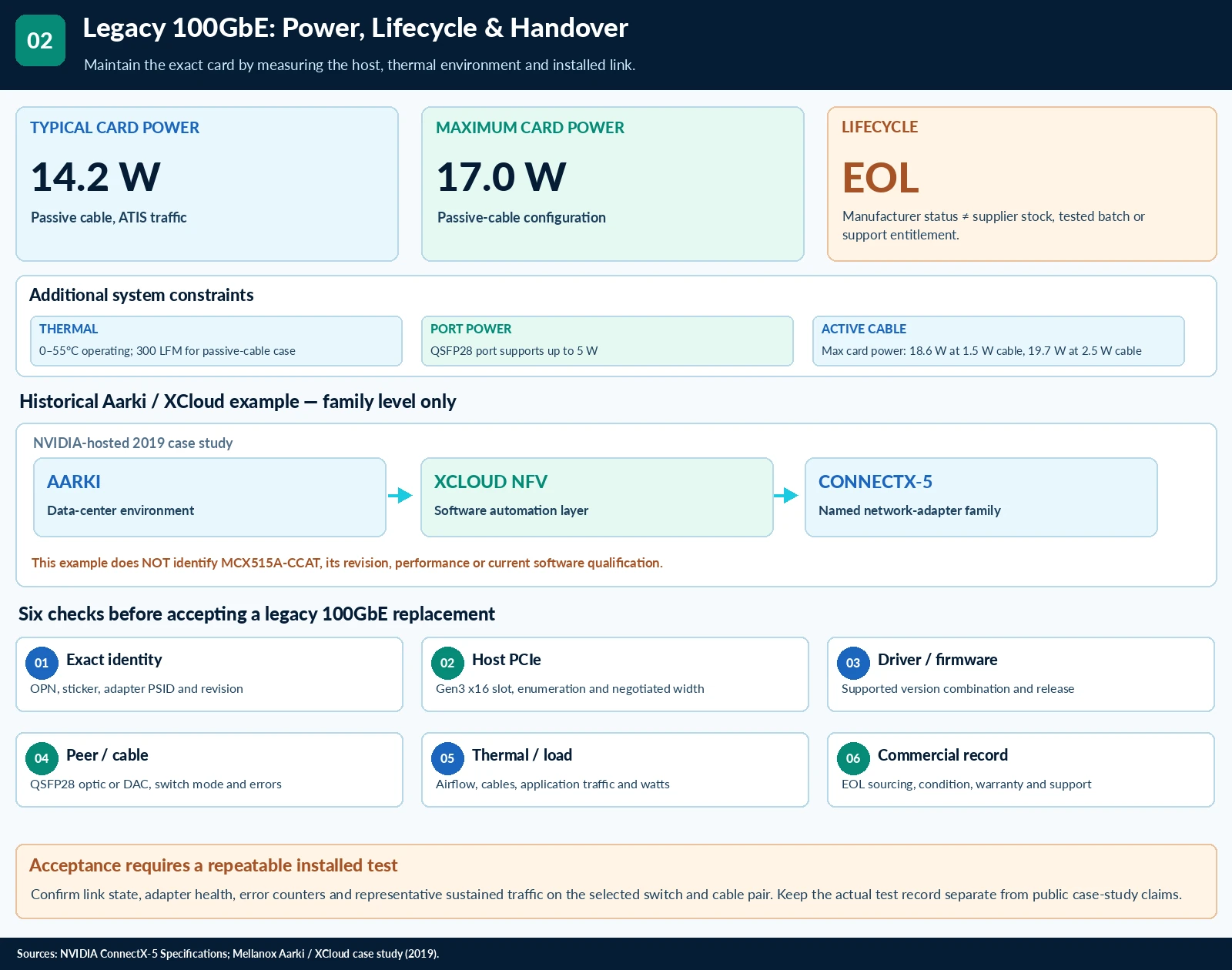Viewport: 1232px width, 970px height.
Task: Click the "TYPICAL CARD POWER" label
Action: click(x=115, y=128)
